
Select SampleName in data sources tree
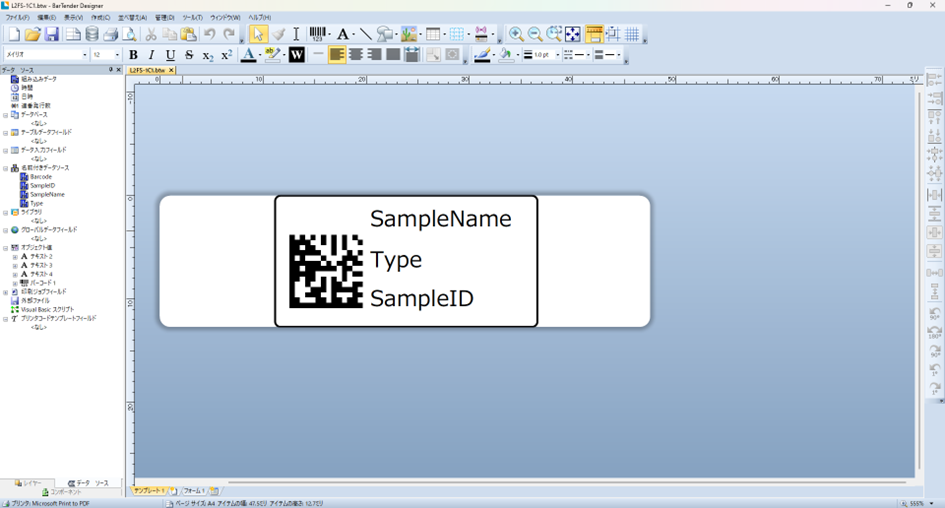tap(47, 194)
